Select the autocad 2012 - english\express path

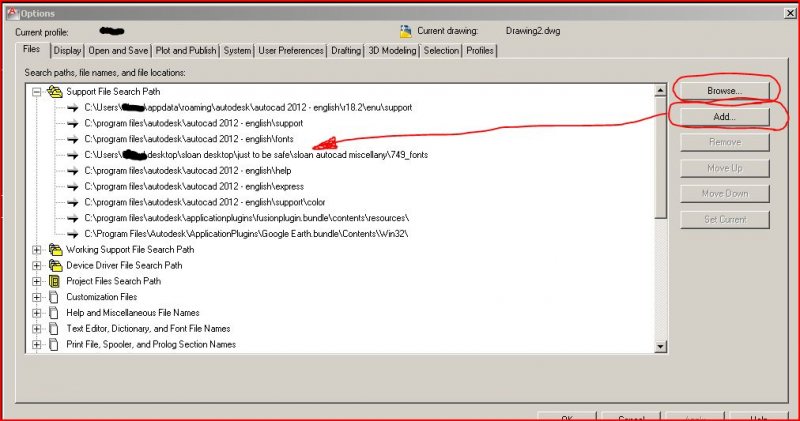[194, 187]
